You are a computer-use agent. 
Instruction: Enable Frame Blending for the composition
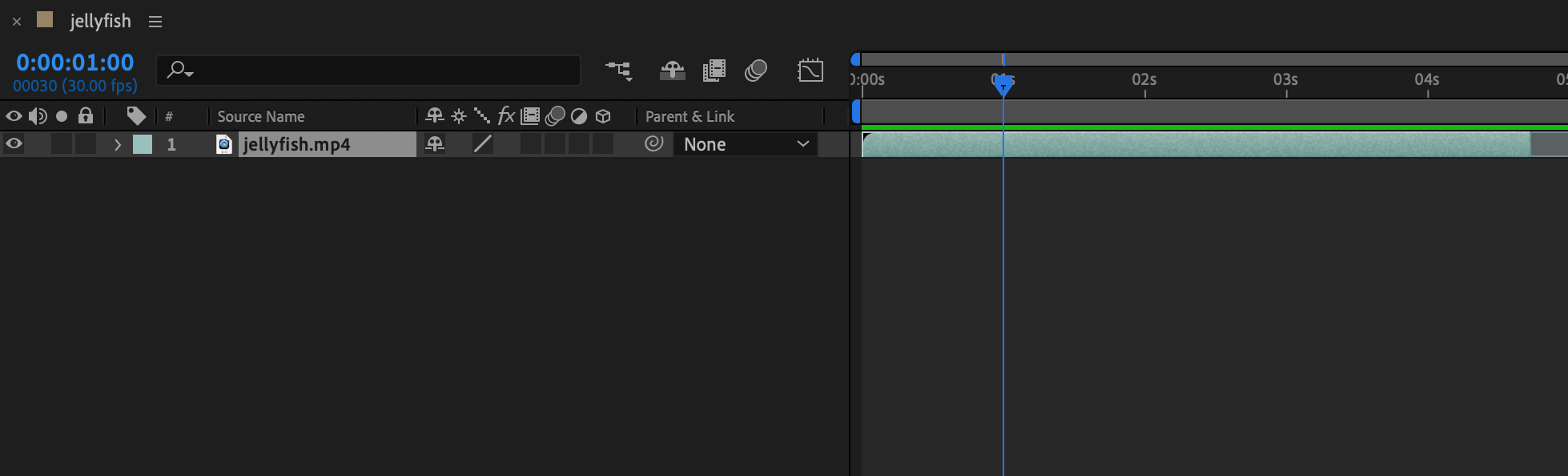(x=714, y=71)
